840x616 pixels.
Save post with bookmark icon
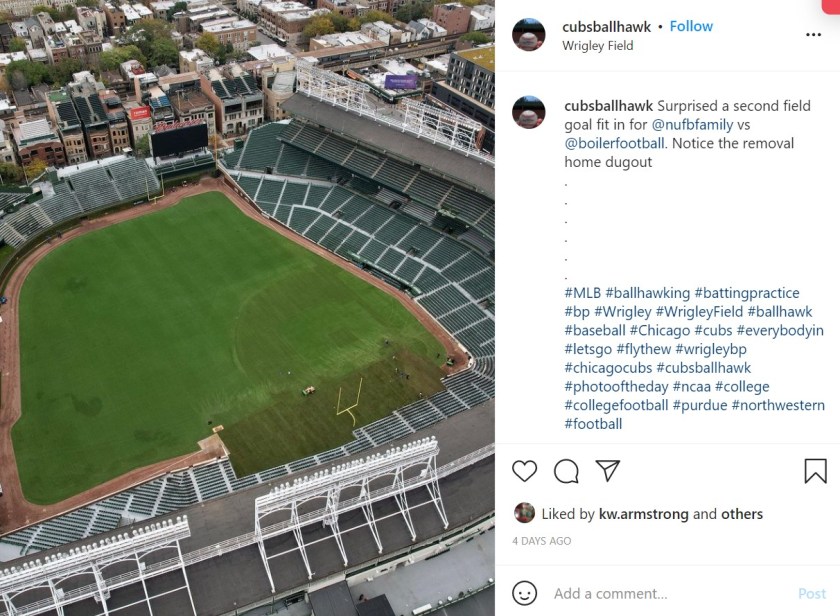[815, 471]
